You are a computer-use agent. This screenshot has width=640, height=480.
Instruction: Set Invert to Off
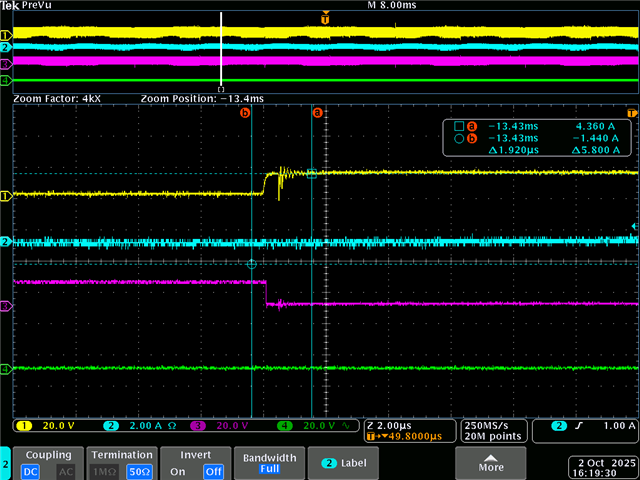click(x=213, y=472)
